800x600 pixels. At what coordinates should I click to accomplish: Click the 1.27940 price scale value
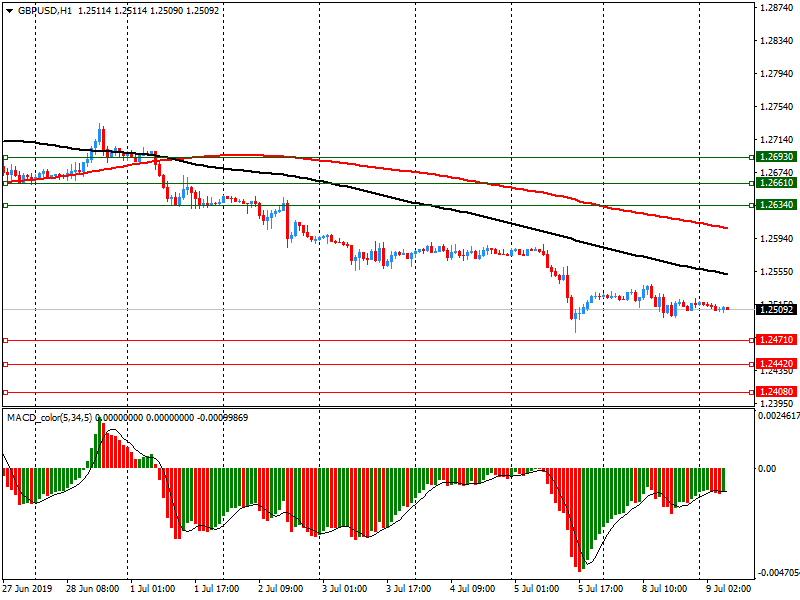click(777, 74)
